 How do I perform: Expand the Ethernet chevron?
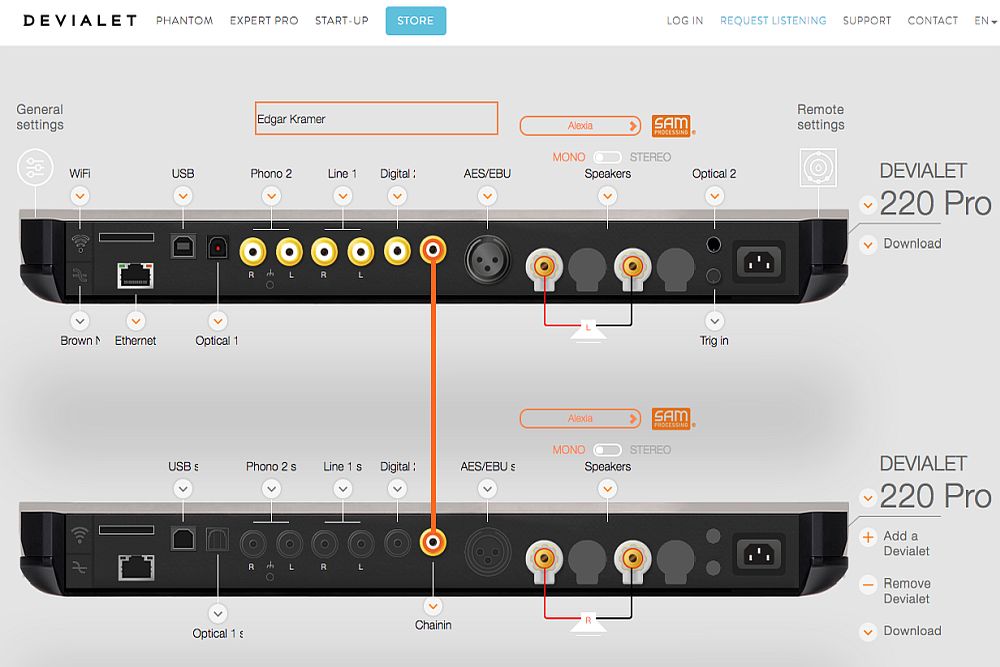click(136, 321)
